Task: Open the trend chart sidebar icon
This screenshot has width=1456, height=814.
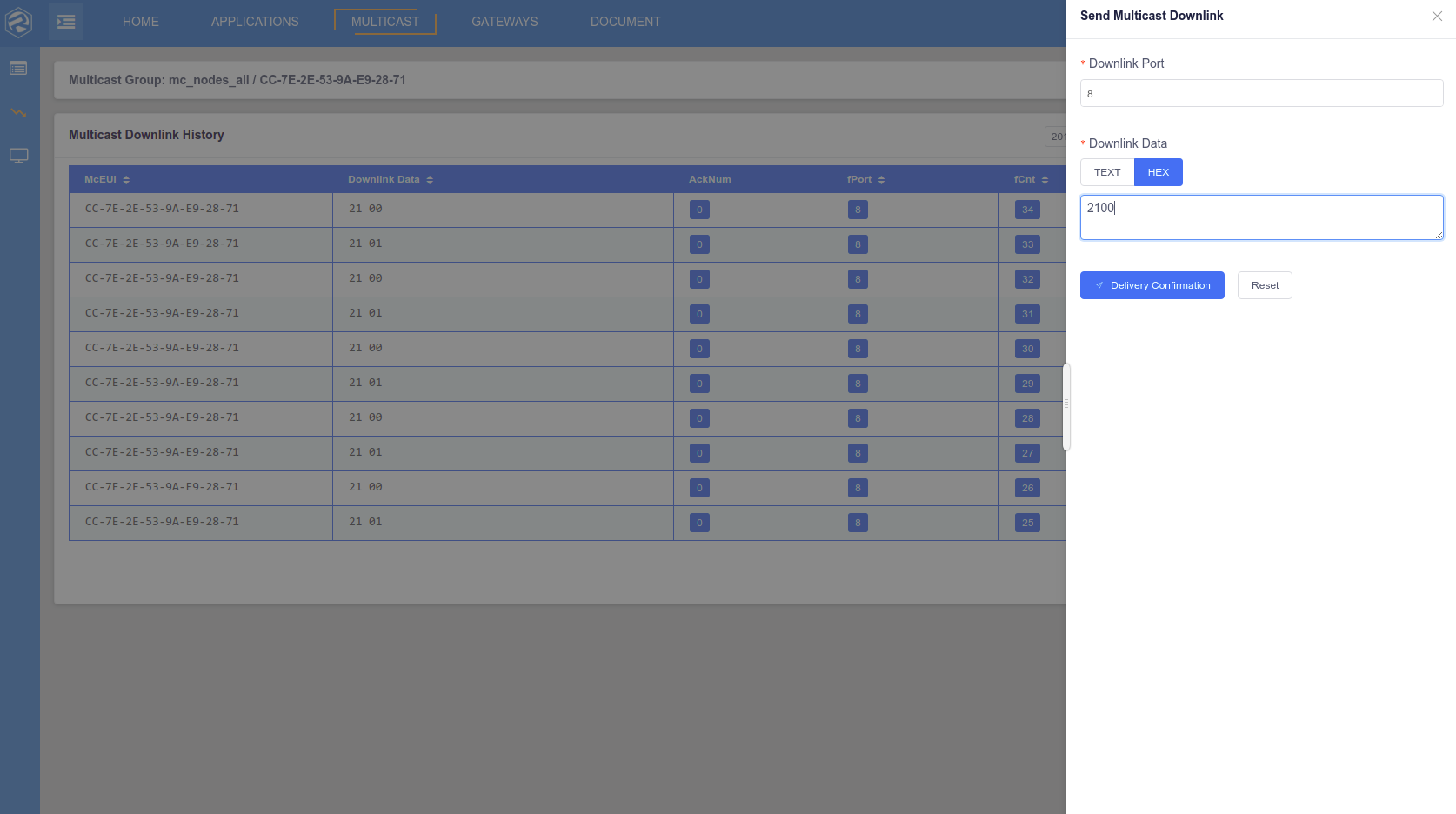Action: [18, 113]
